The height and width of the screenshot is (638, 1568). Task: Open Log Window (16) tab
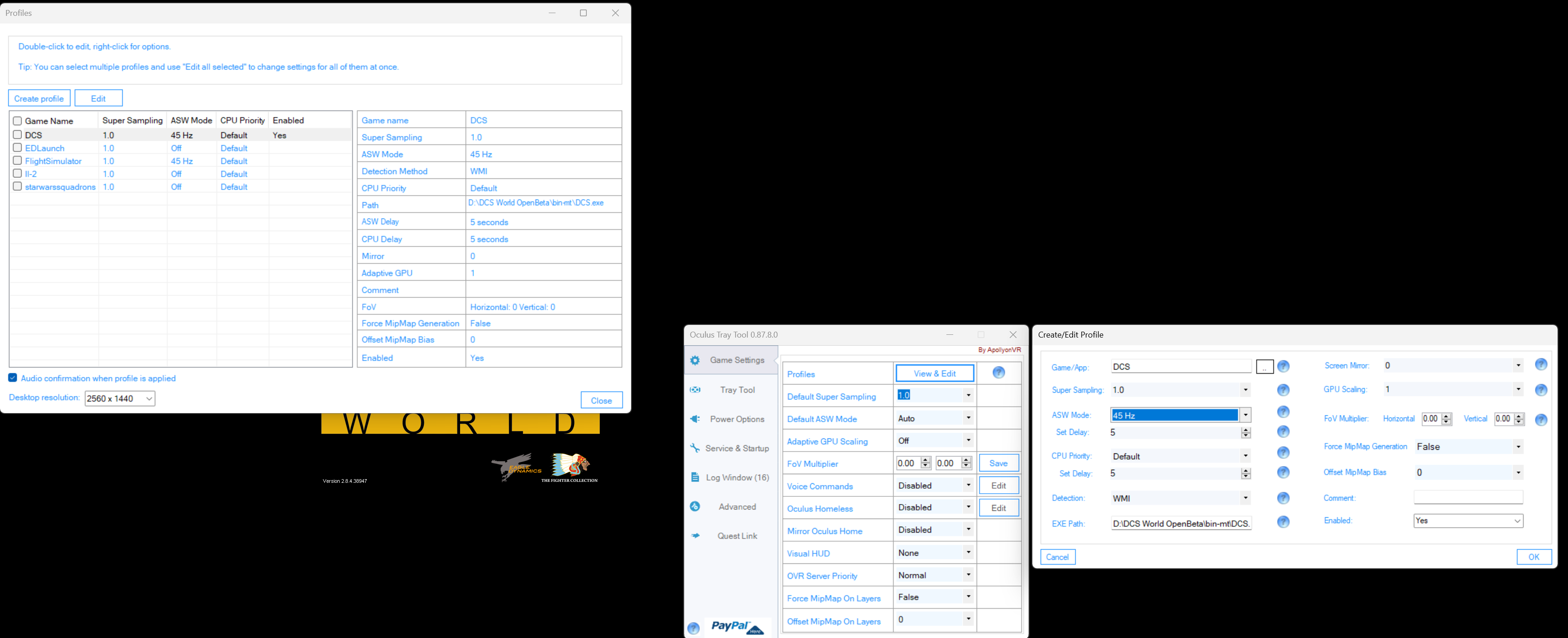point(731,477)
